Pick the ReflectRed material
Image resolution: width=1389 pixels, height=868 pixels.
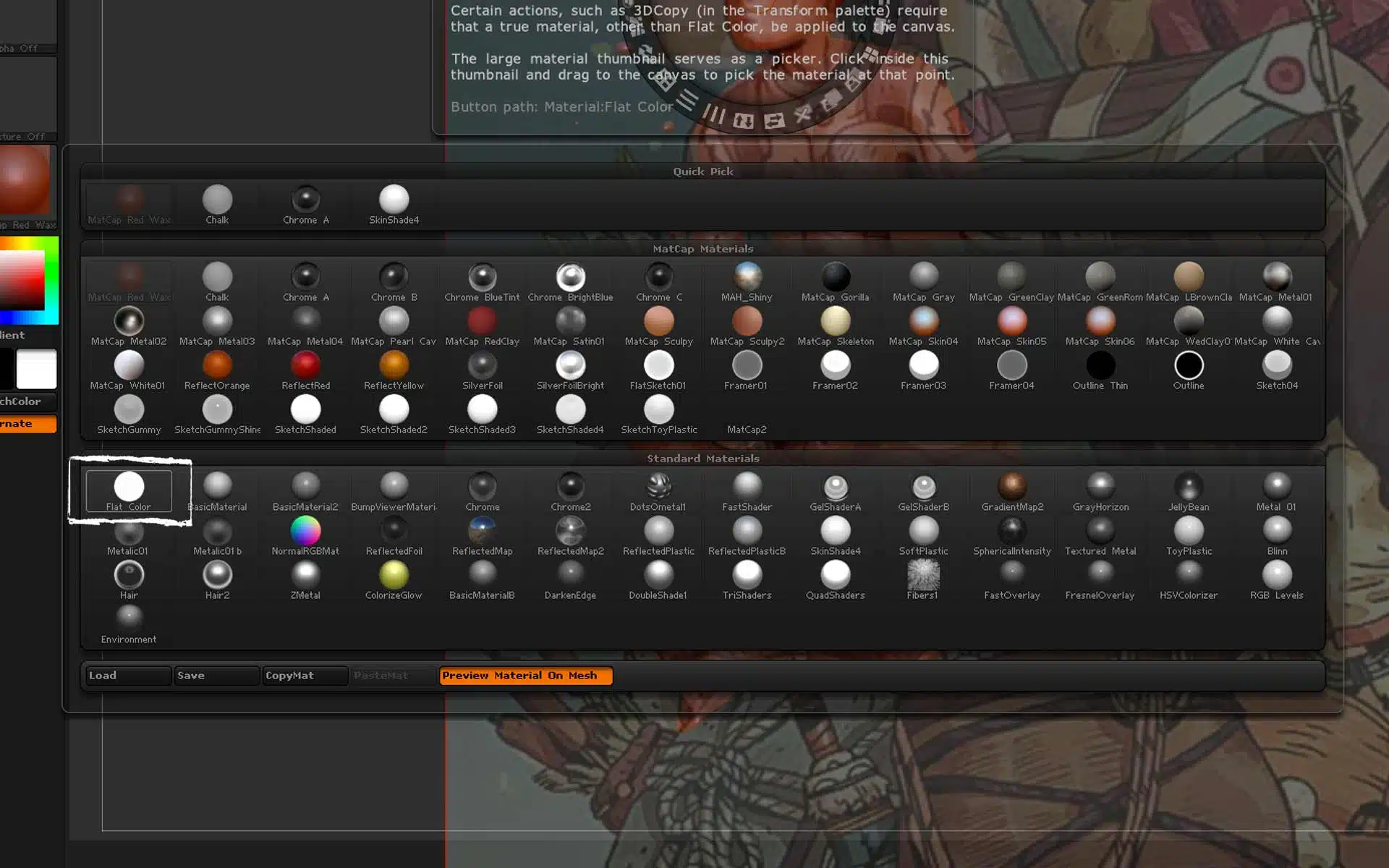pos(305,366)
